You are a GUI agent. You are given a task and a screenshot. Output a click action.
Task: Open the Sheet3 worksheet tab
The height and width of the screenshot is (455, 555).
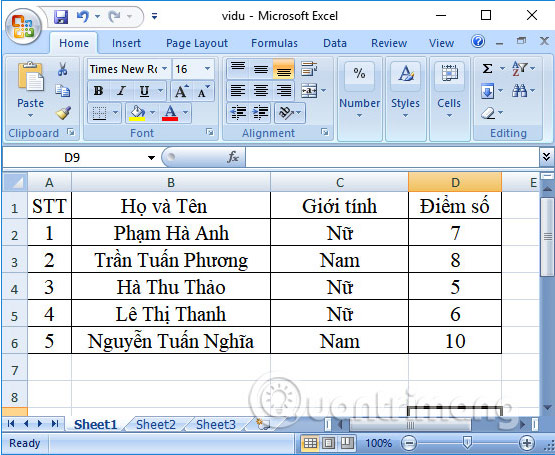[216, 424]
